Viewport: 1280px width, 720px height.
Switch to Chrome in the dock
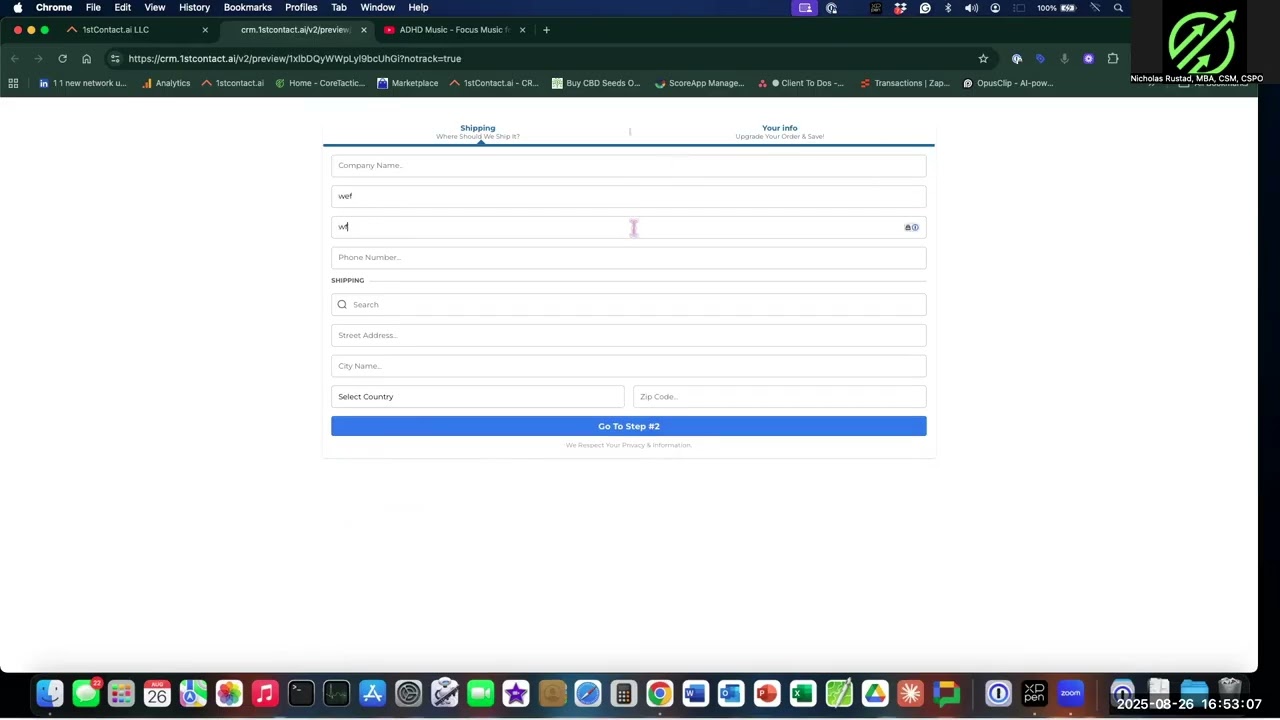click(x=659, y=693)
